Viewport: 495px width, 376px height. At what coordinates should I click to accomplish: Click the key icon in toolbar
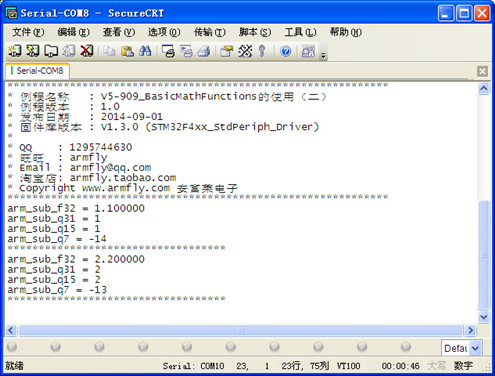262,51
